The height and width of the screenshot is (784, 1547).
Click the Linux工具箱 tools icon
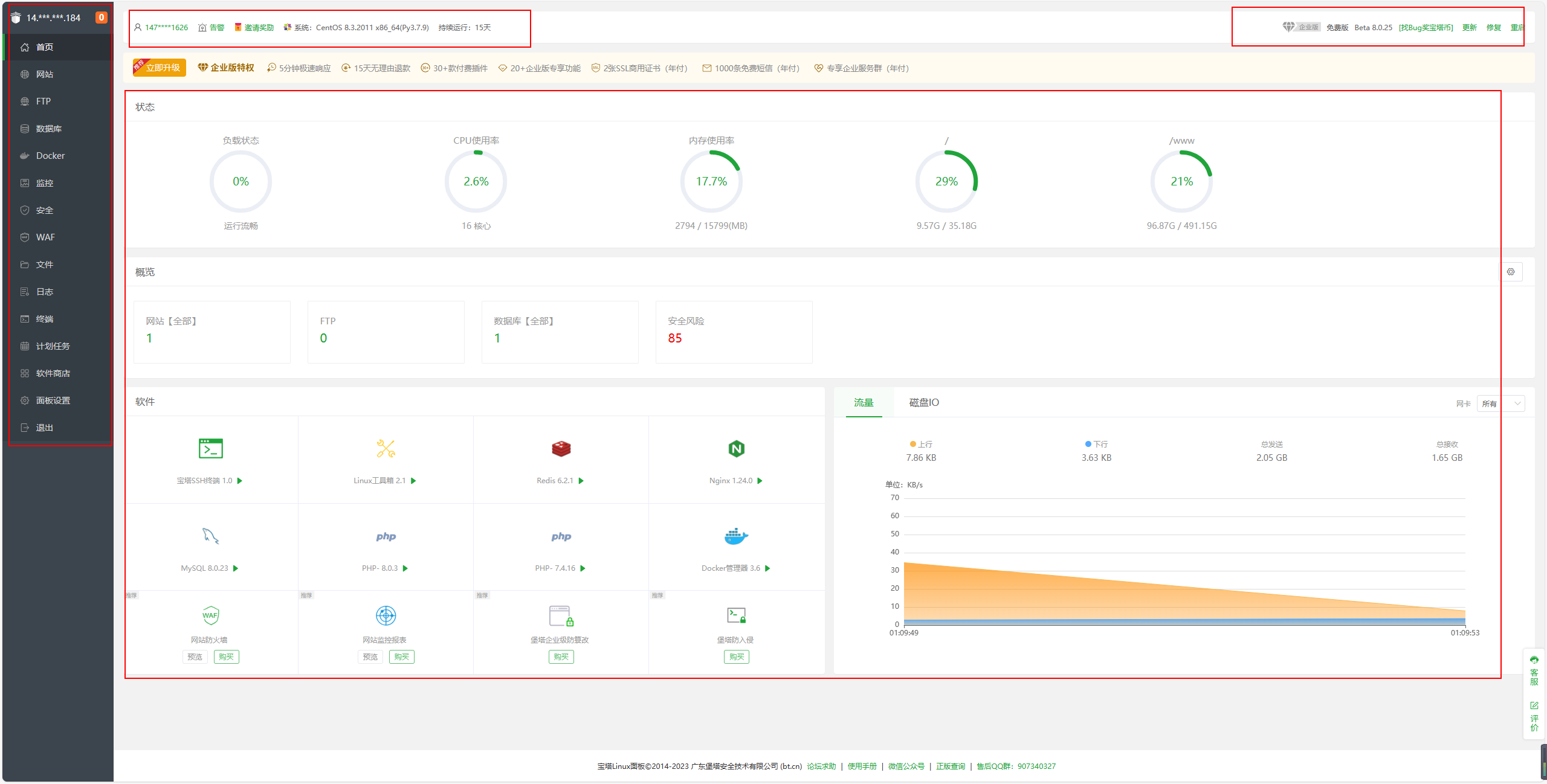[386, 449]
